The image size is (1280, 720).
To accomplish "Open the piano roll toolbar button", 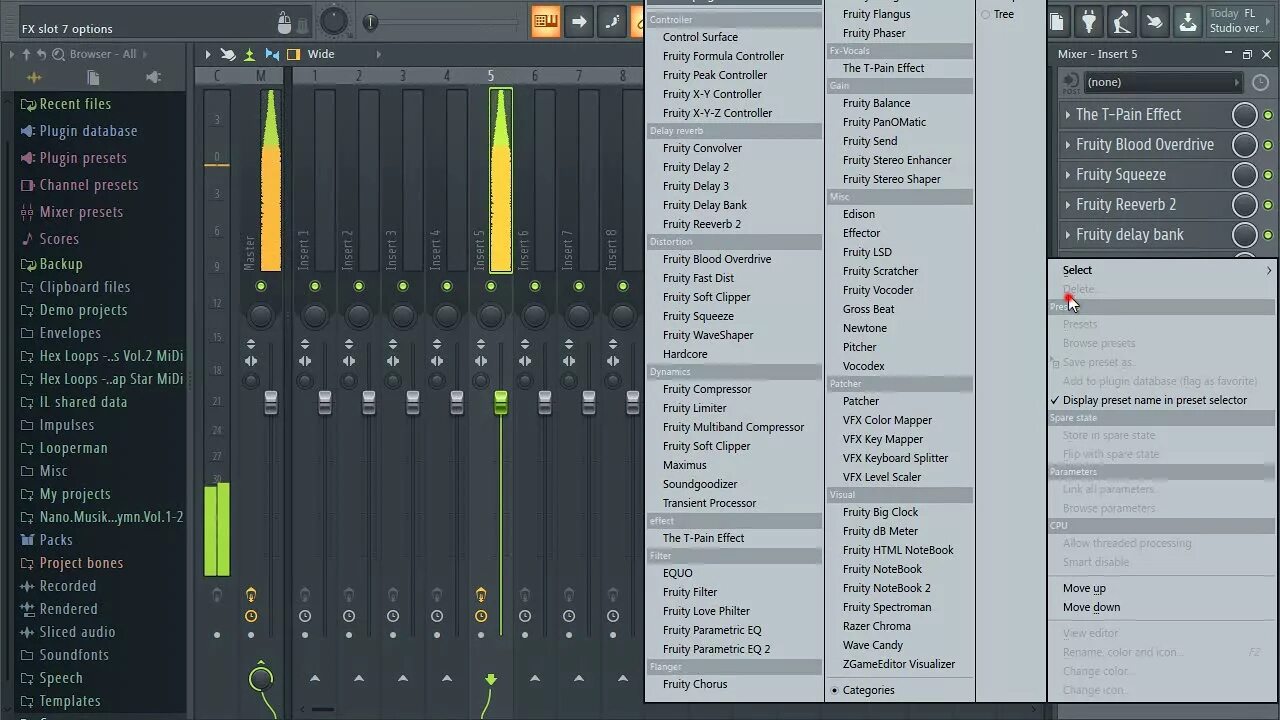I will click(545, 20).
